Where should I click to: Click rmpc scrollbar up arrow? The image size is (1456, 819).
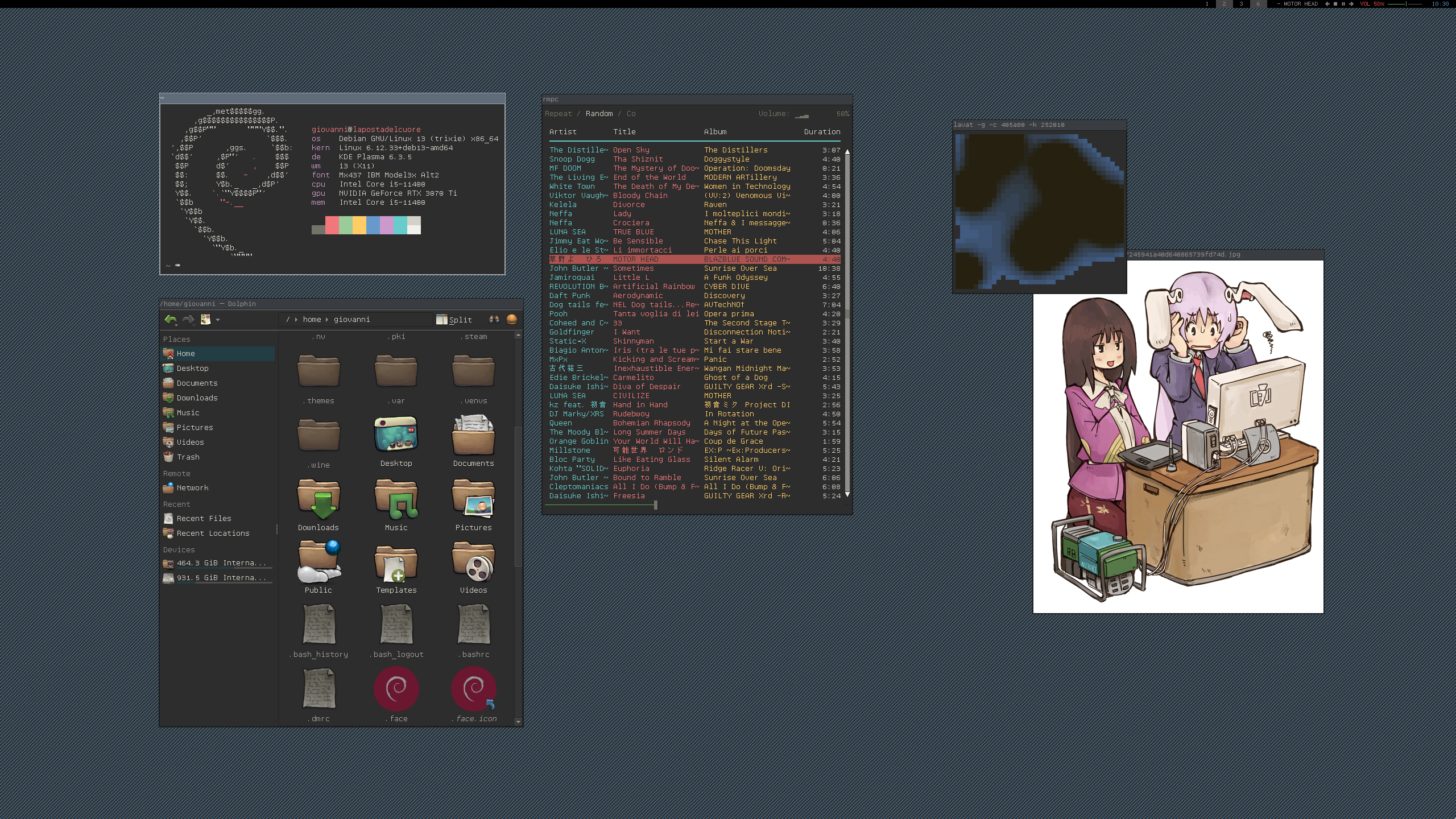(847, 152)
